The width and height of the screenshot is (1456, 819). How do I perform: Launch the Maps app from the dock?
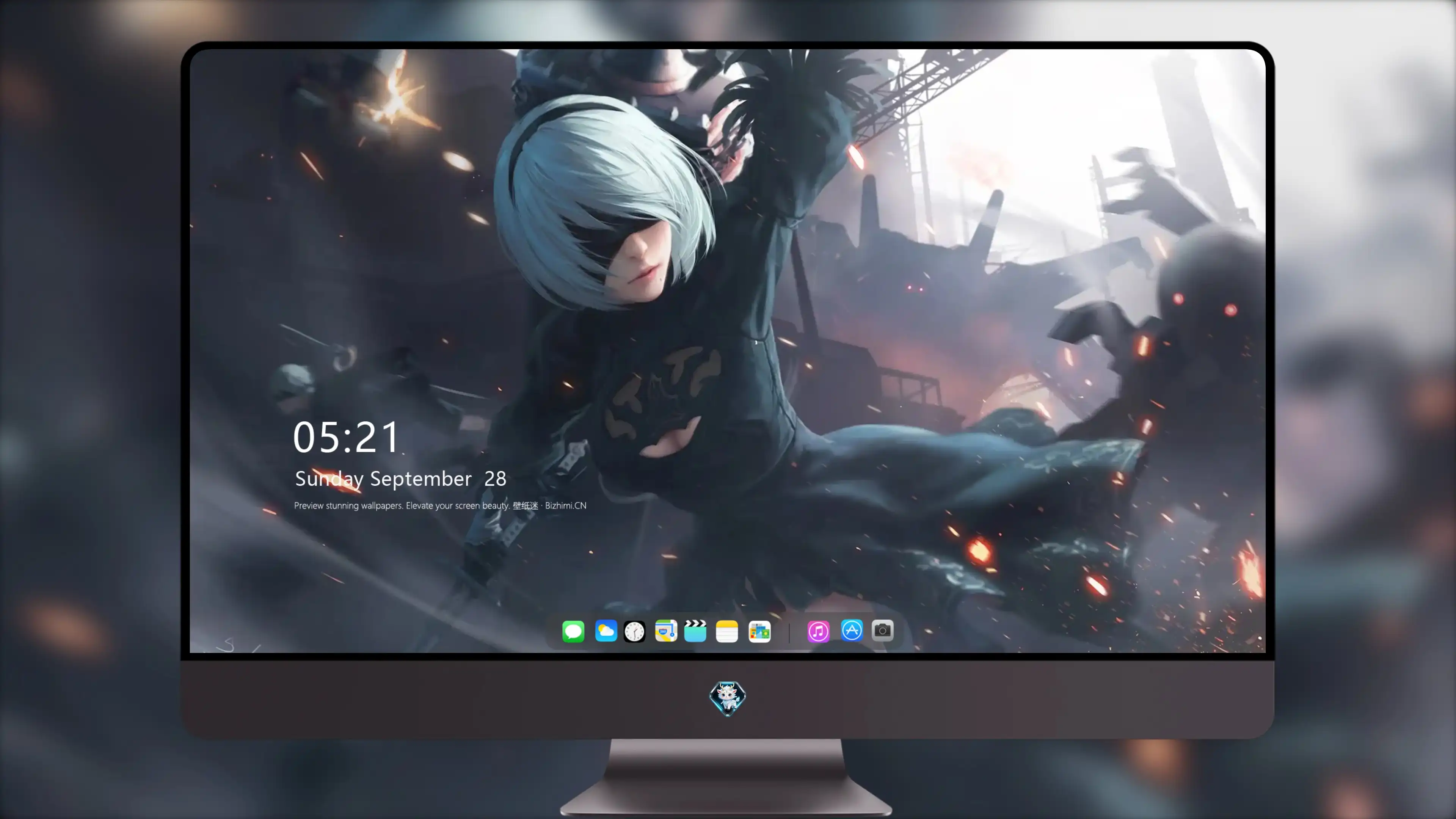pos(666,631)
